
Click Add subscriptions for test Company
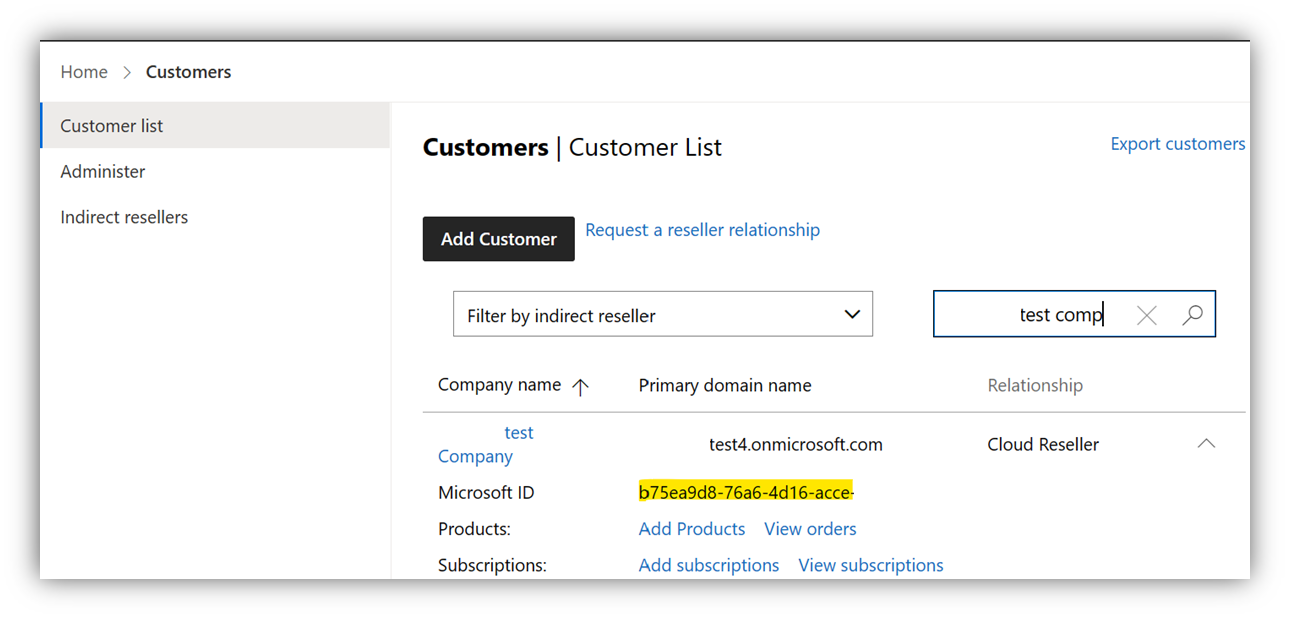pyautogui.click(x=709, y=565)
